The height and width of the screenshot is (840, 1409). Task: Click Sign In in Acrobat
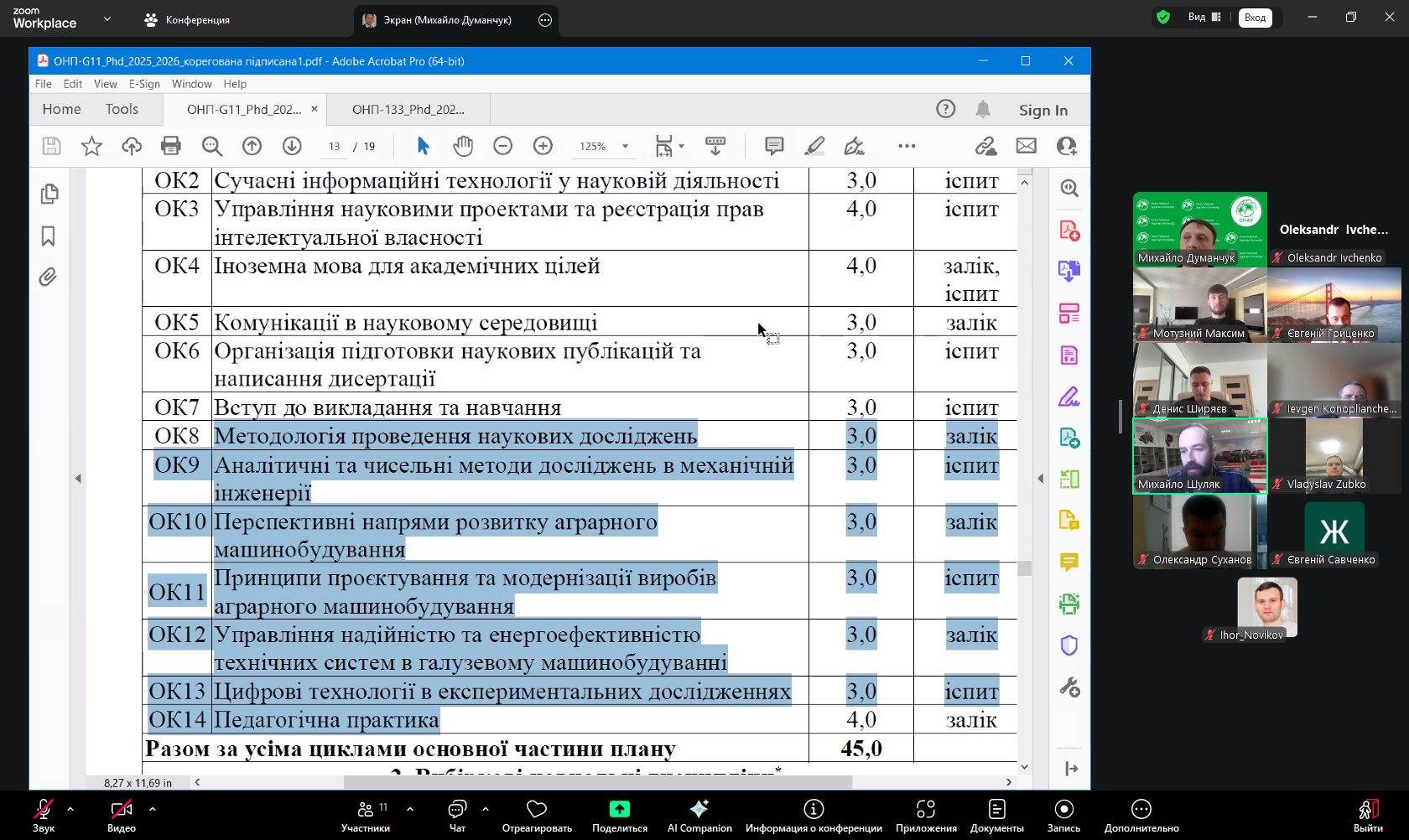(x=1042, y=110)
